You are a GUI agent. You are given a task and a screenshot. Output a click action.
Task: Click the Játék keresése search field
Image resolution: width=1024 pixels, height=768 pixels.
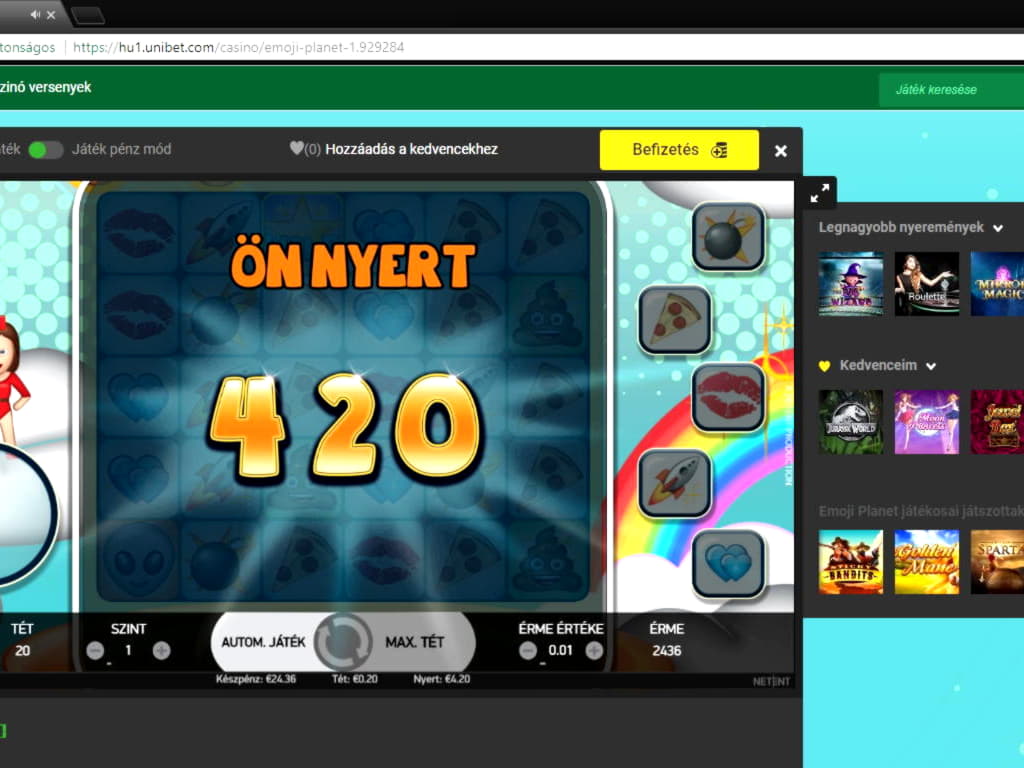951,89
